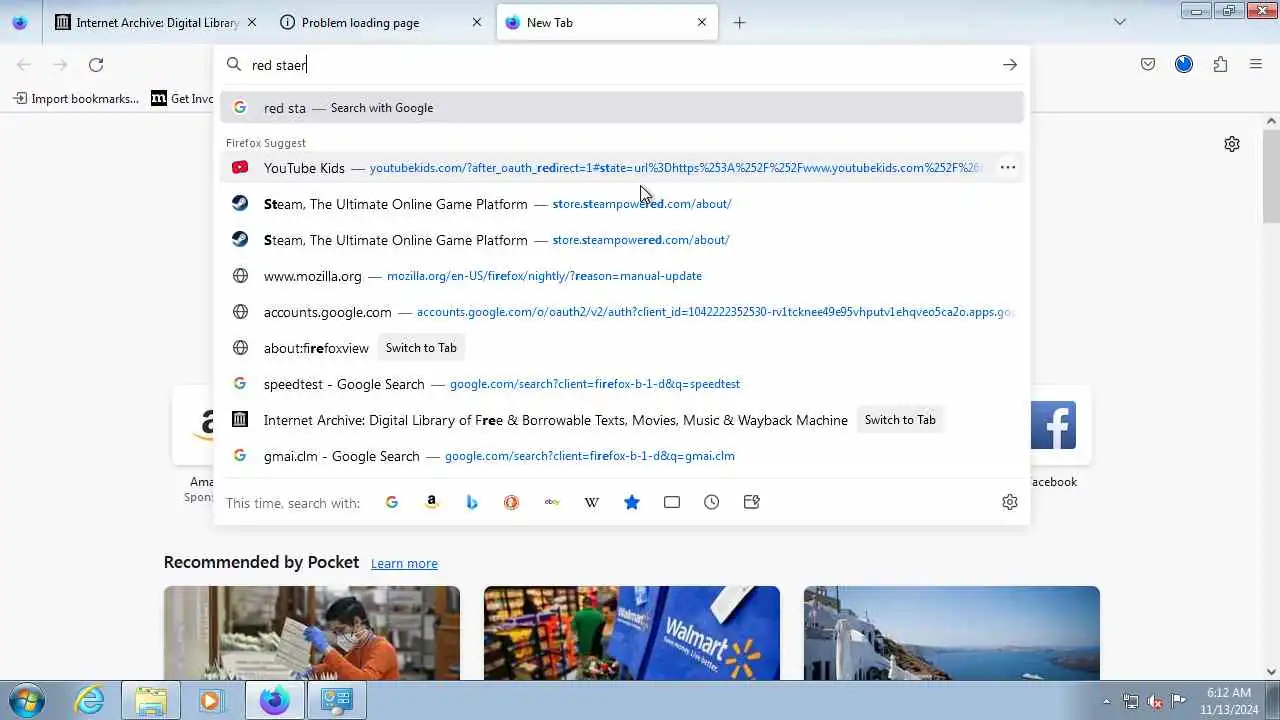The image size is (1280, 720).
Task: Open Windows Explorer folder in taskbar
Action: point(151,701)
